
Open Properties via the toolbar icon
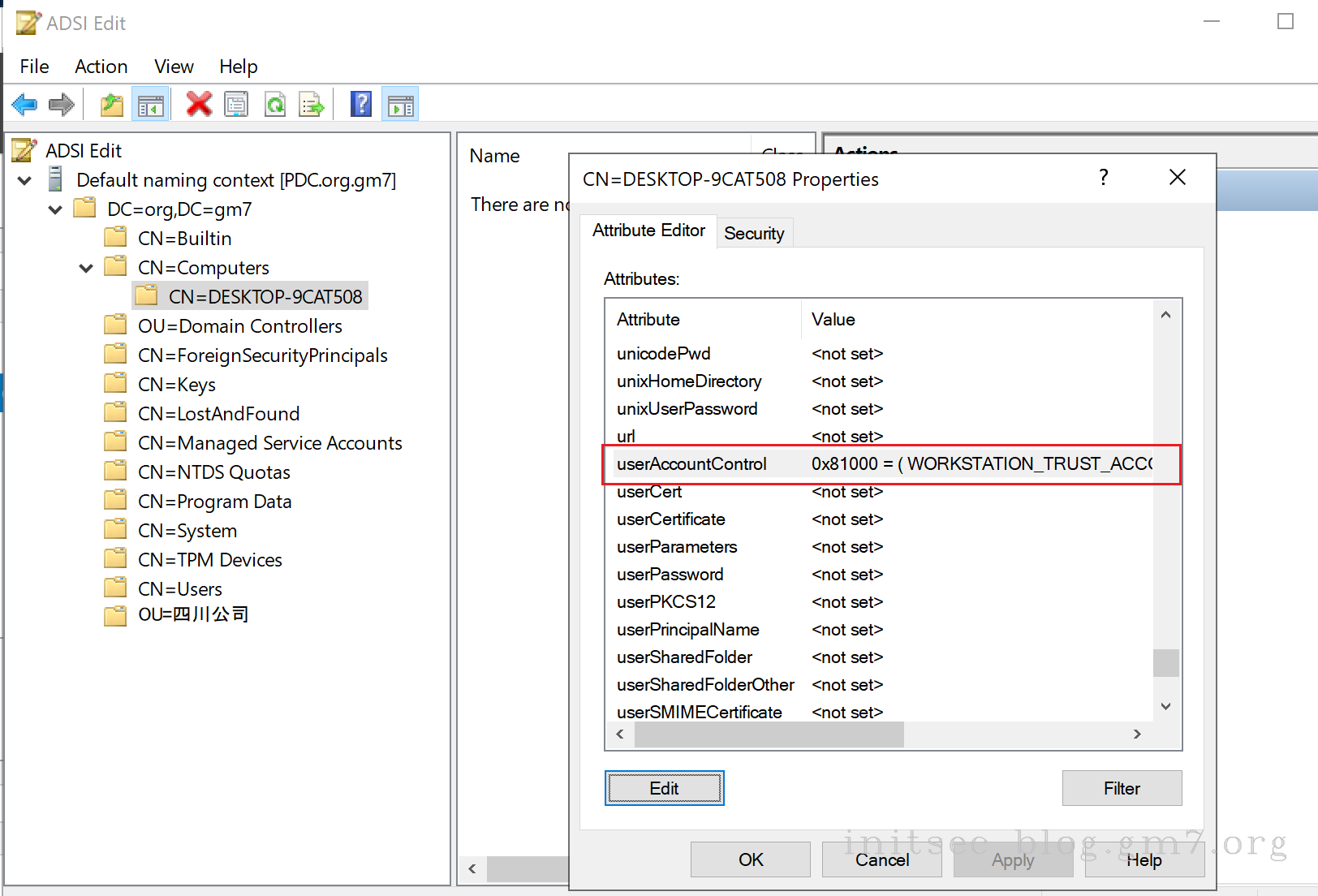pos(236,105)
